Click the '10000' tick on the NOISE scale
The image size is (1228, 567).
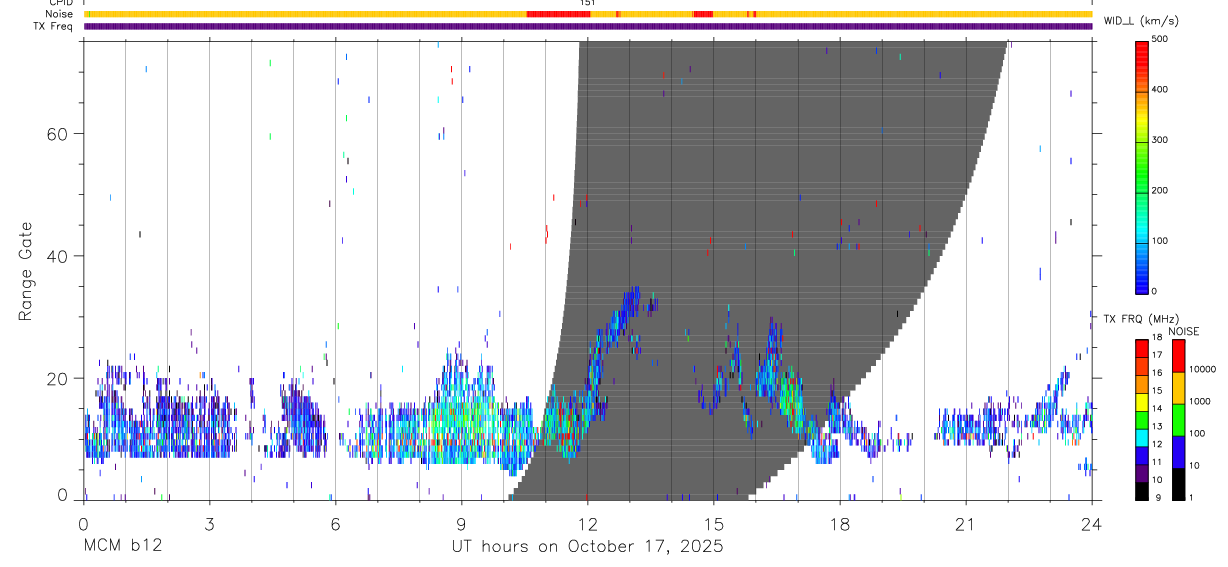(x=1203, y=369)
